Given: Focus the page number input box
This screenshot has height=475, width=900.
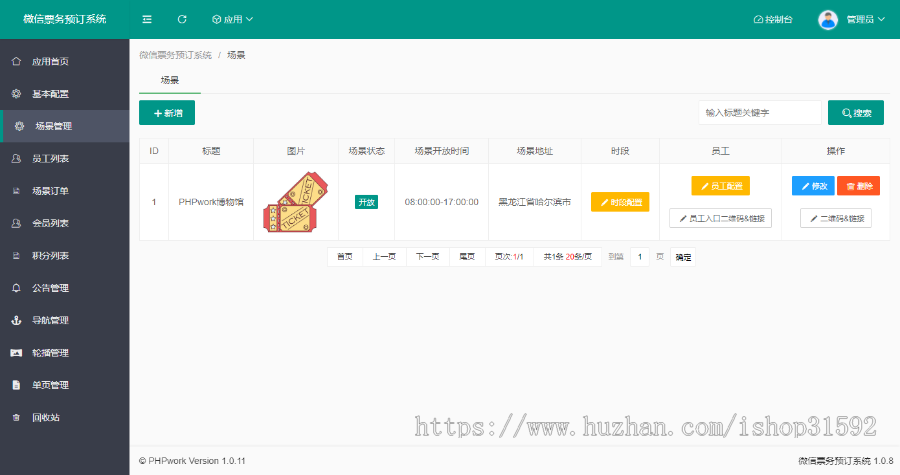Looking at the screenshot, I should coord(639,257).
